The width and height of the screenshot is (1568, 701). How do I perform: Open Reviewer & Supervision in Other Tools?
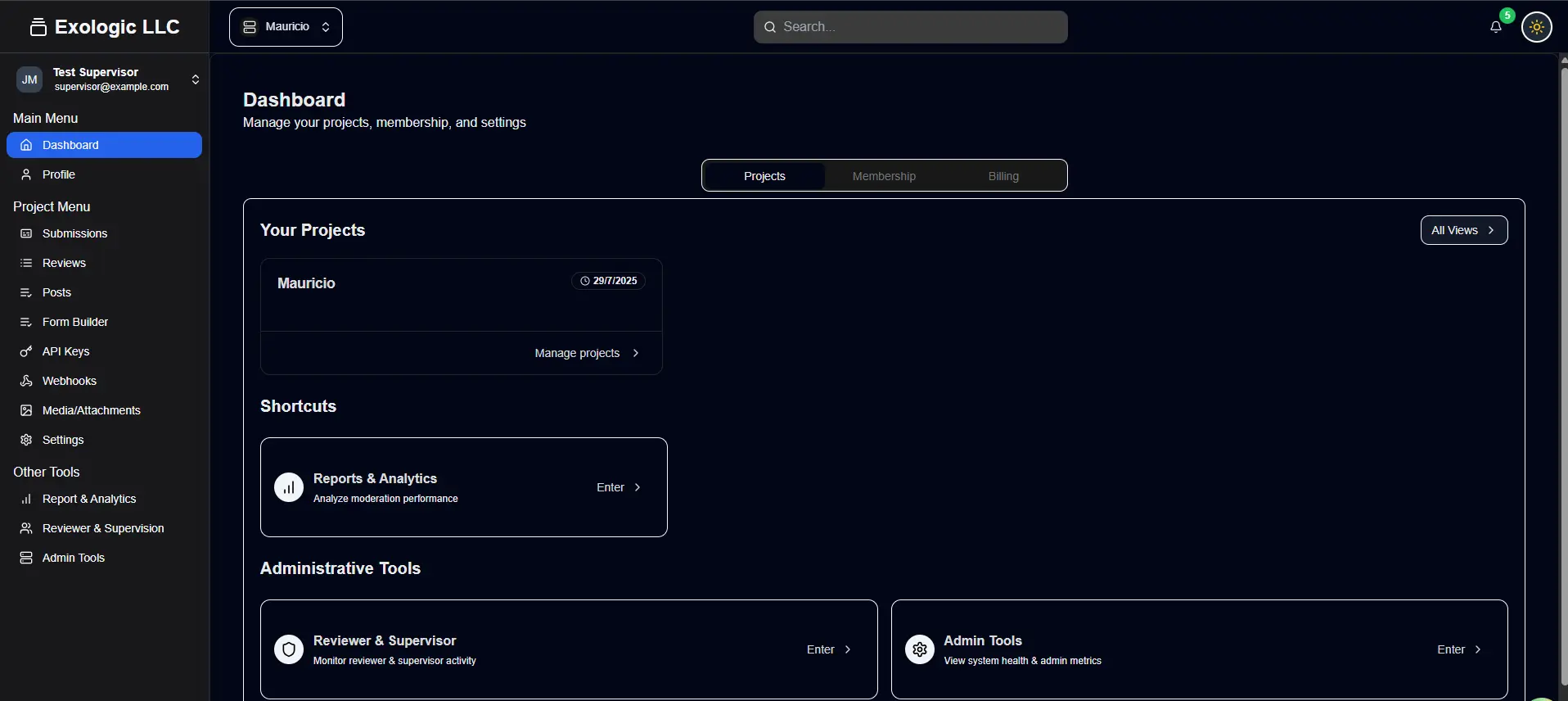pos(103,528)
